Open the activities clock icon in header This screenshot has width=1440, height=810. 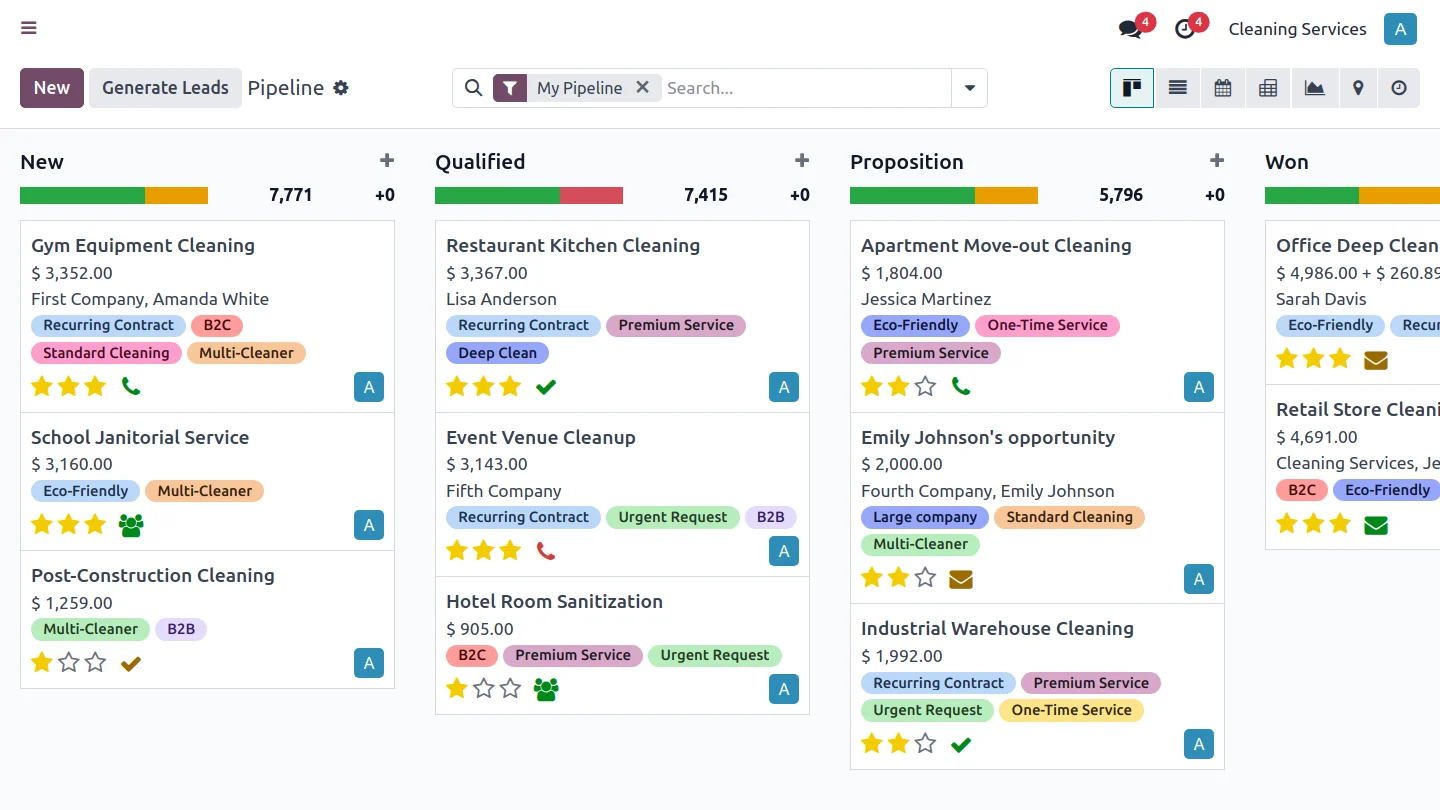click(x=1185, y=29)
